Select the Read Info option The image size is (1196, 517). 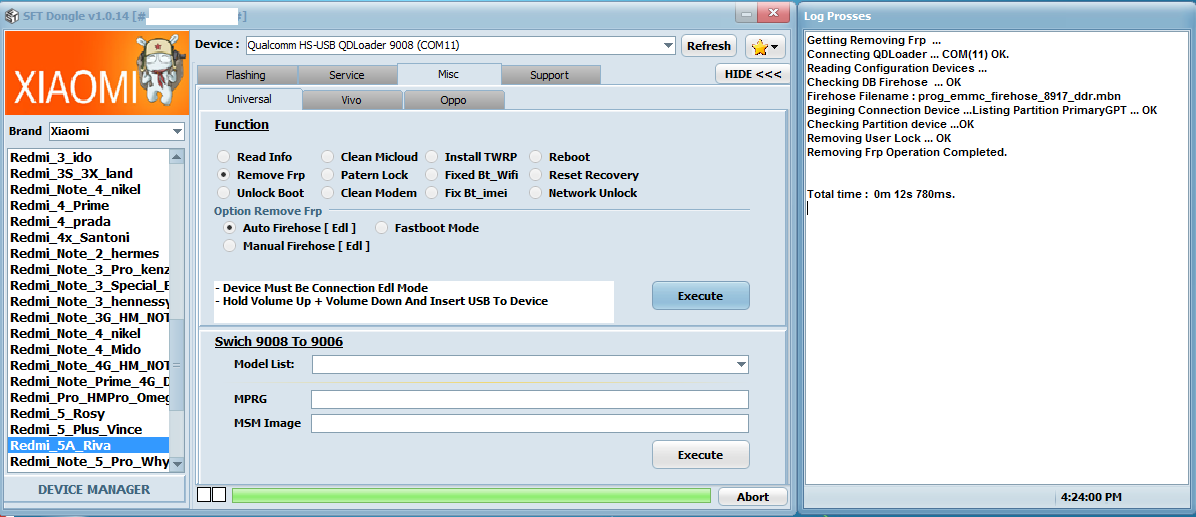[x=225, y=157]
